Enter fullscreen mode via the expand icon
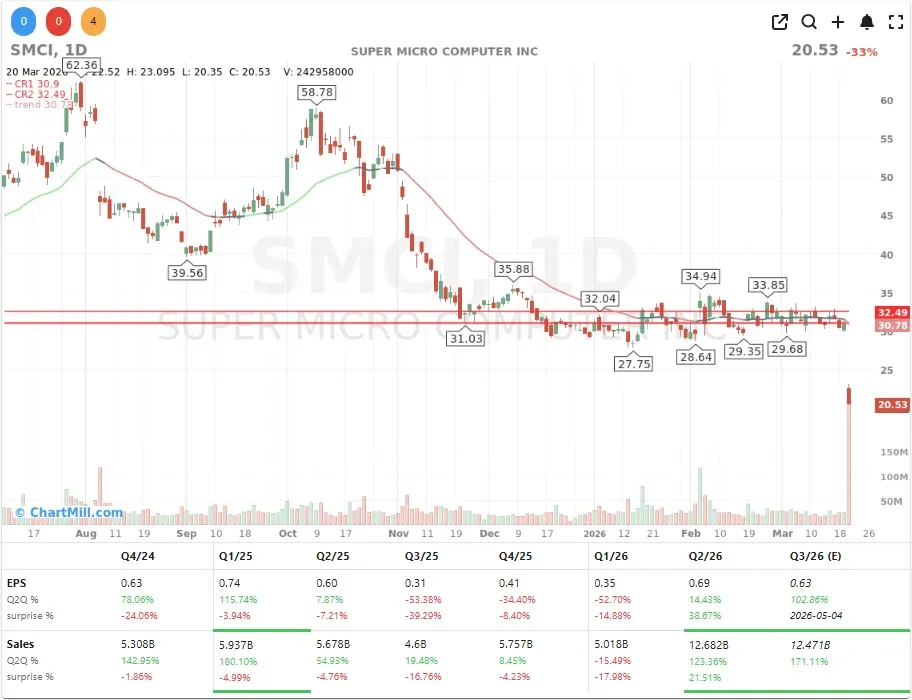912x700 pixels. tap(895, 21)
